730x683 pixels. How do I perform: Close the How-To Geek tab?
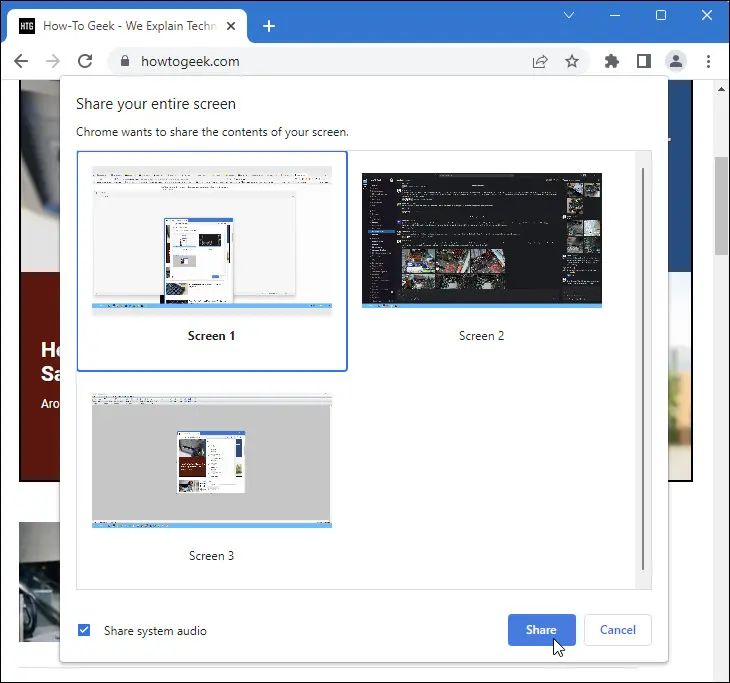(231, 26)
